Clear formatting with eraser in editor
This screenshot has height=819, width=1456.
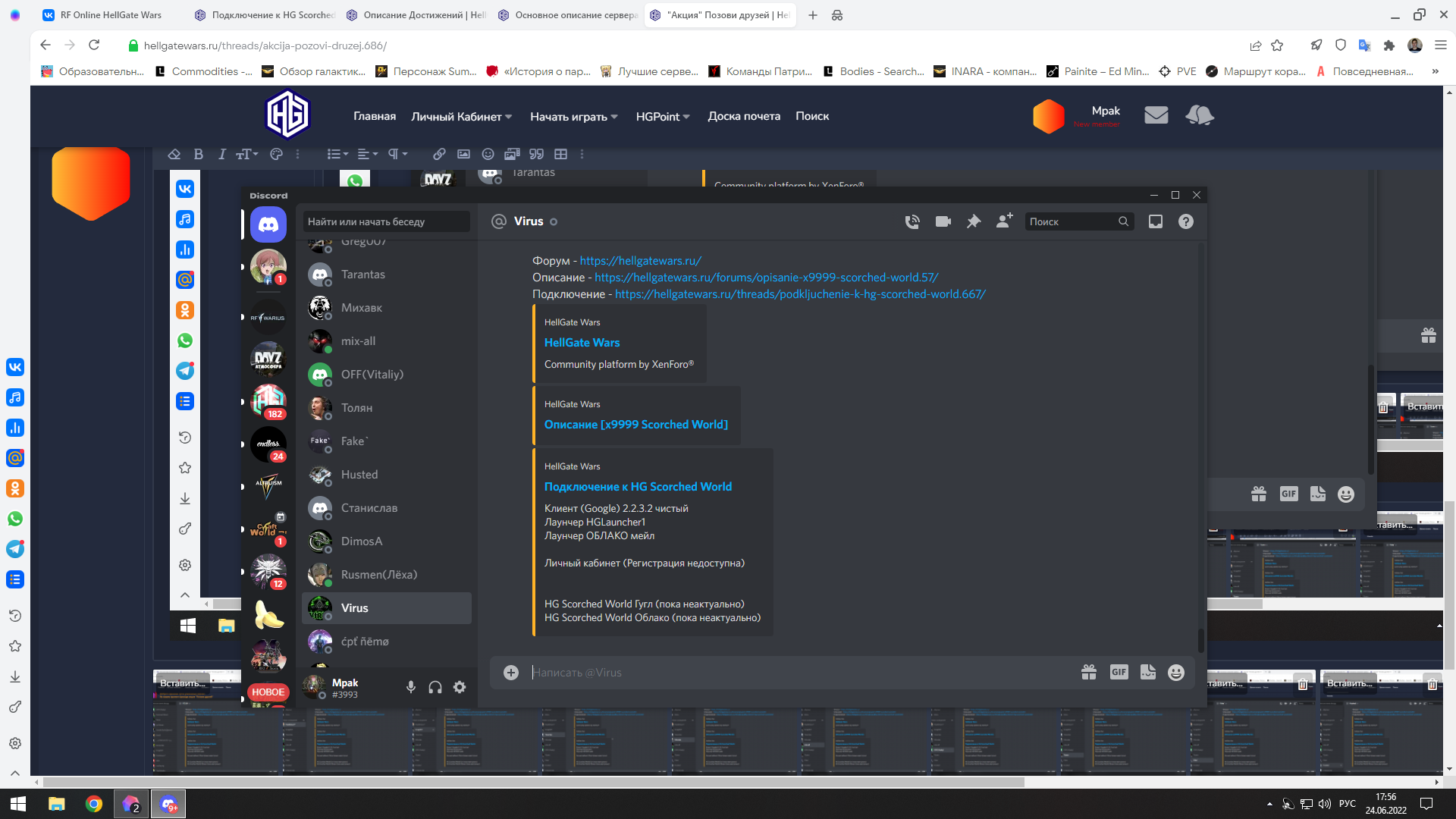174,154
